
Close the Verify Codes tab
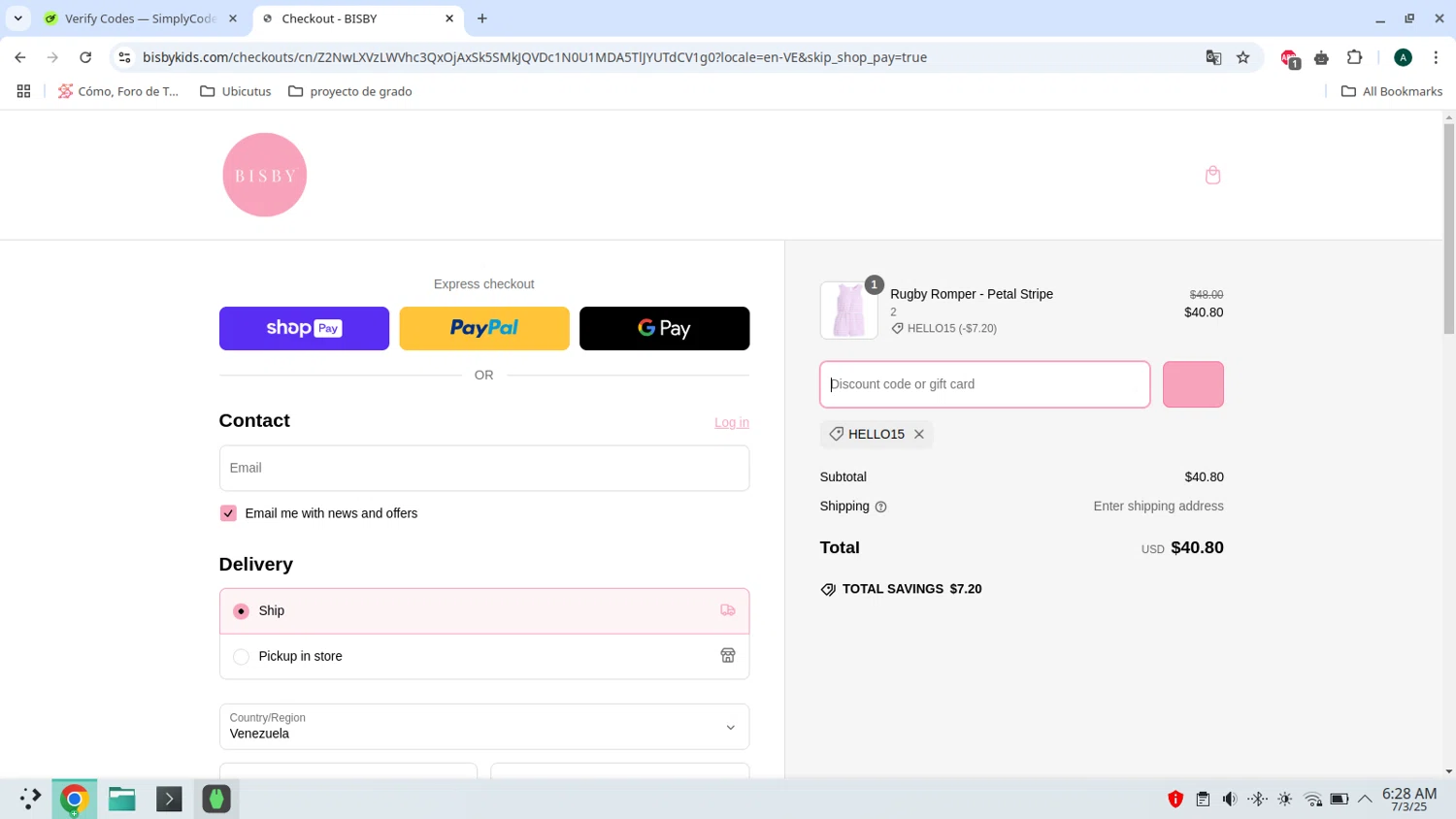click(x=233, y=18)
